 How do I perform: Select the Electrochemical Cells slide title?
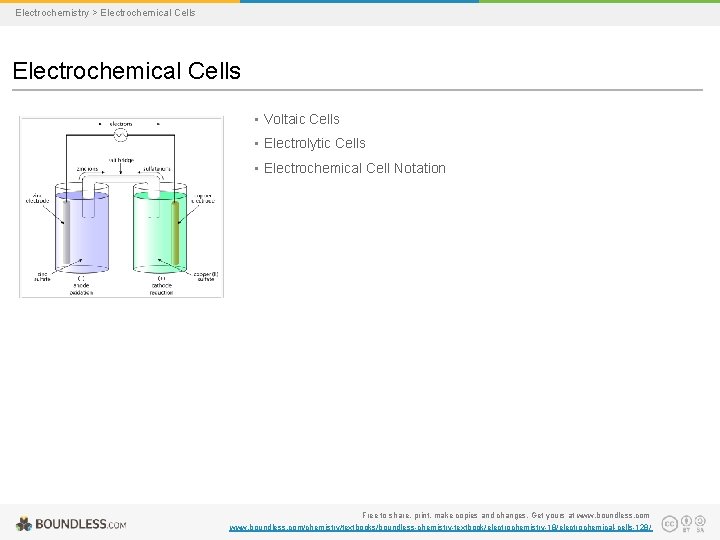127,71
